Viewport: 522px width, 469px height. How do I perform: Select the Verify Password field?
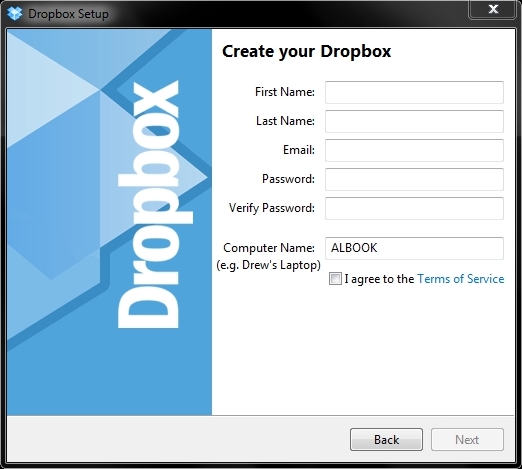coord(414,208)
